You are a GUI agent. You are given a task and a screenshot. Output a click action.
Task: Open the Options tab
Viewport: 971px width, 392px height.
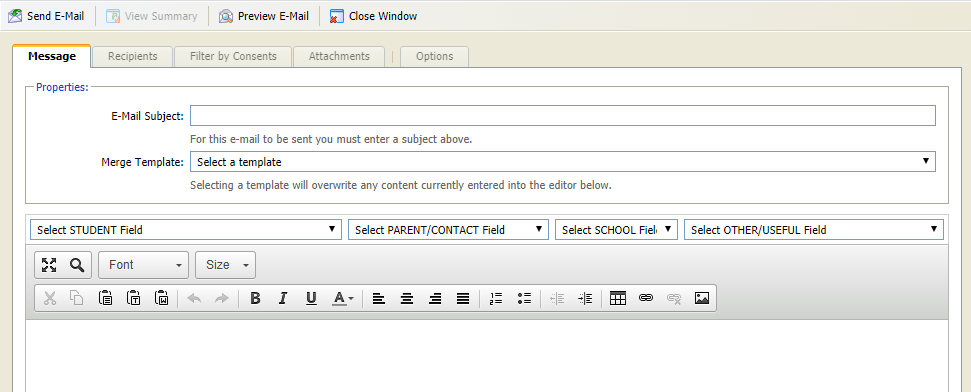[435, 56]
